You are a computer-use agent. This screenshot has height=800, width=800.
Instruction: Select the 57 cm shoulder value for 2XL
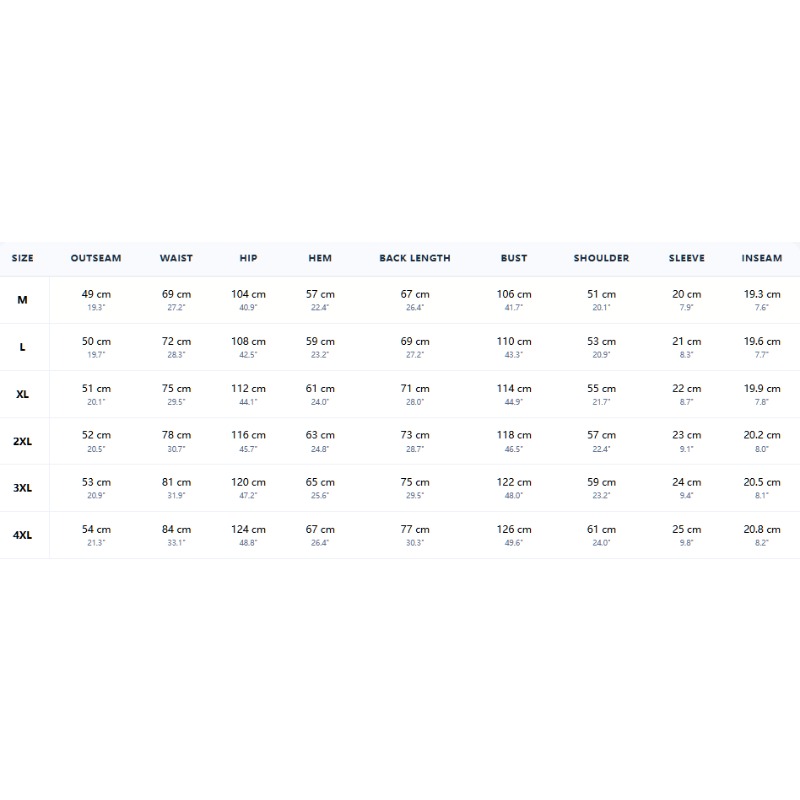[601, 435]
